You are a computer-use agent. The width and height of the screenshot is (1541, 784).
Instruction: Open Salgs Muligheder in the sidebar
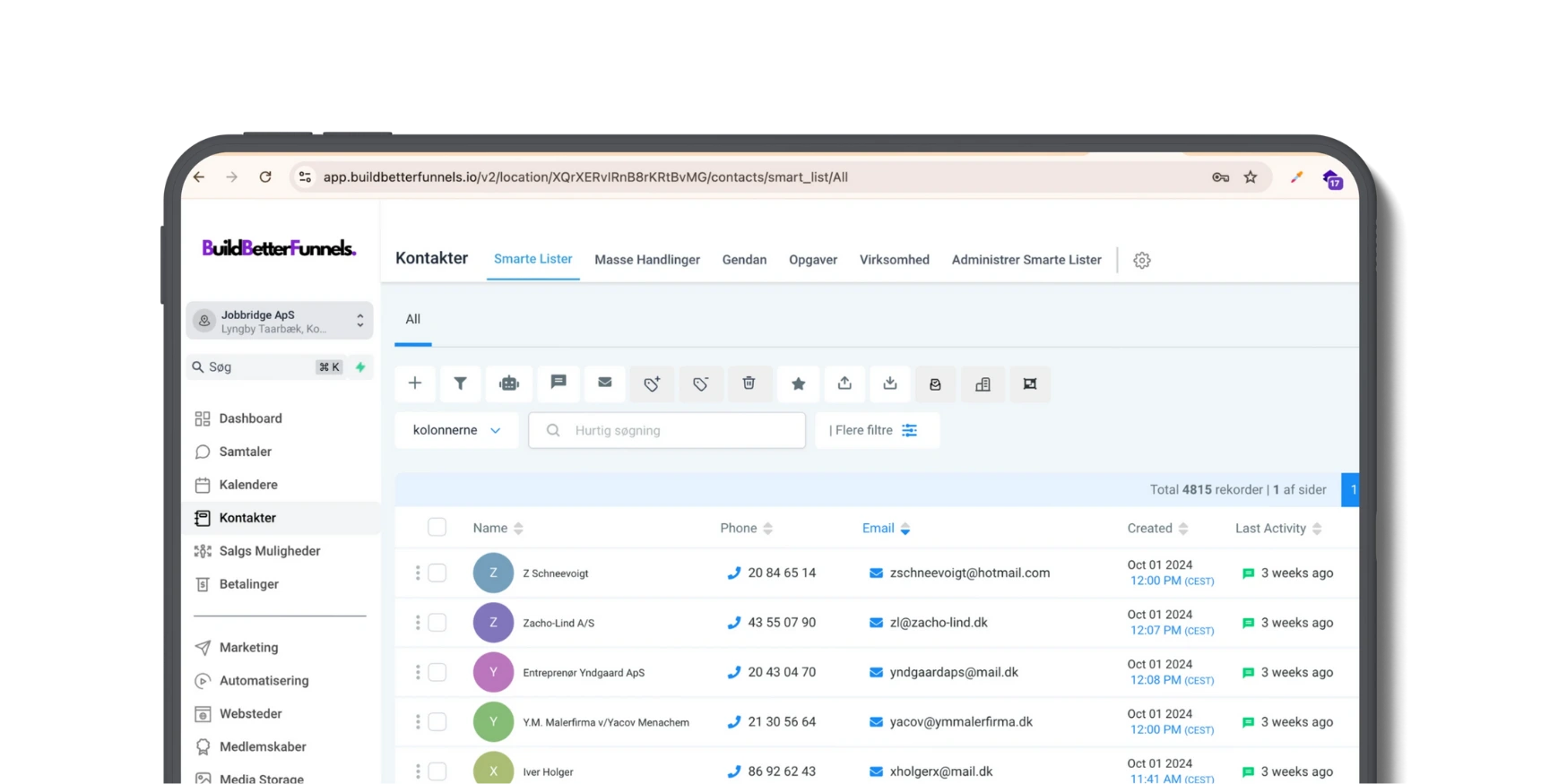pos(269,551)
